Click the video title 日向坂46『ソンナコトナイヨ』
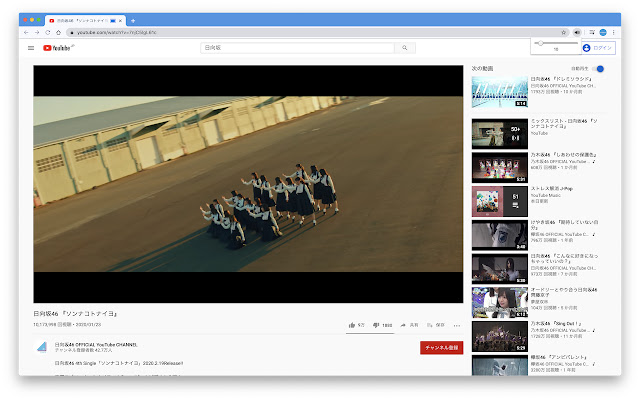The width and height of the screenshot is (640, 400). point(76,314)
